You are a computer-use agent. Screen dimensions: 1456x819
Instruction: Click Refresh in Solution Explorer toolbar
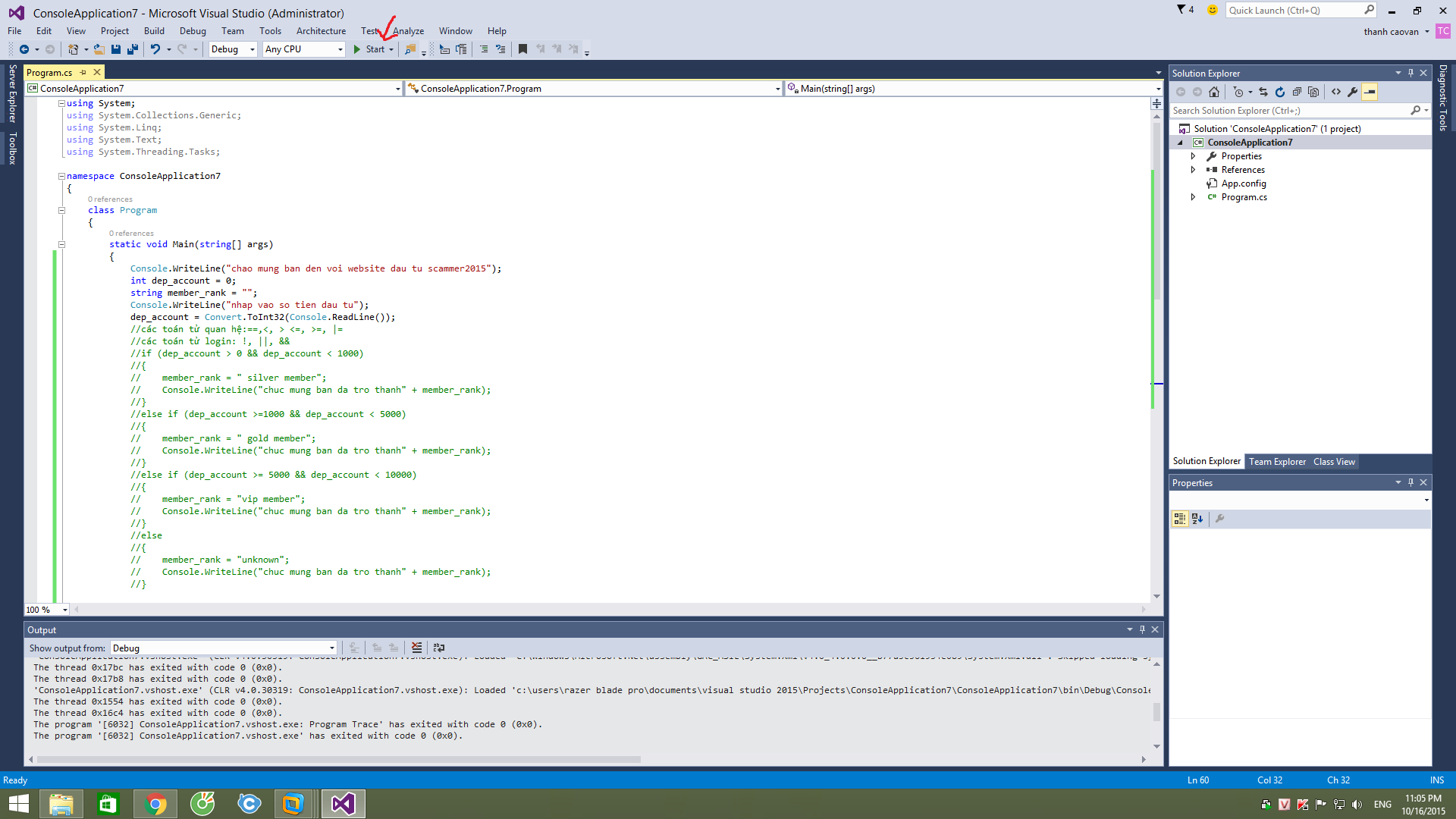[1280, 92]
